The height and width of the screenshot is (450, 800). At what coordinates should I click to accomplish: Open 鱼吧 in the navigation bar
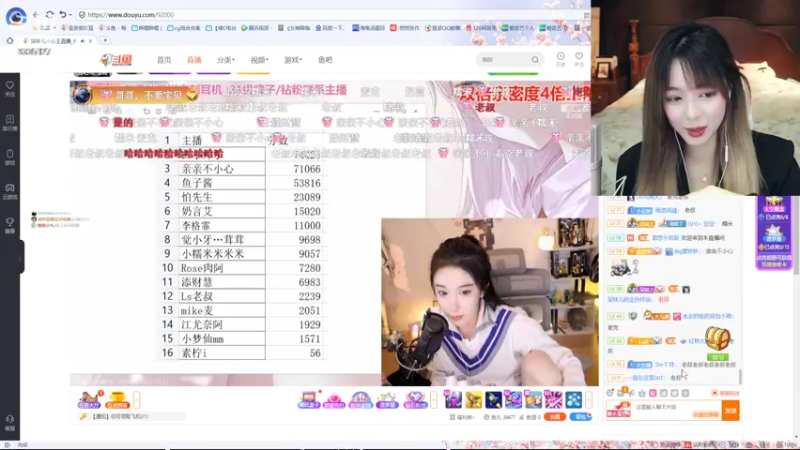coord(325,60)
